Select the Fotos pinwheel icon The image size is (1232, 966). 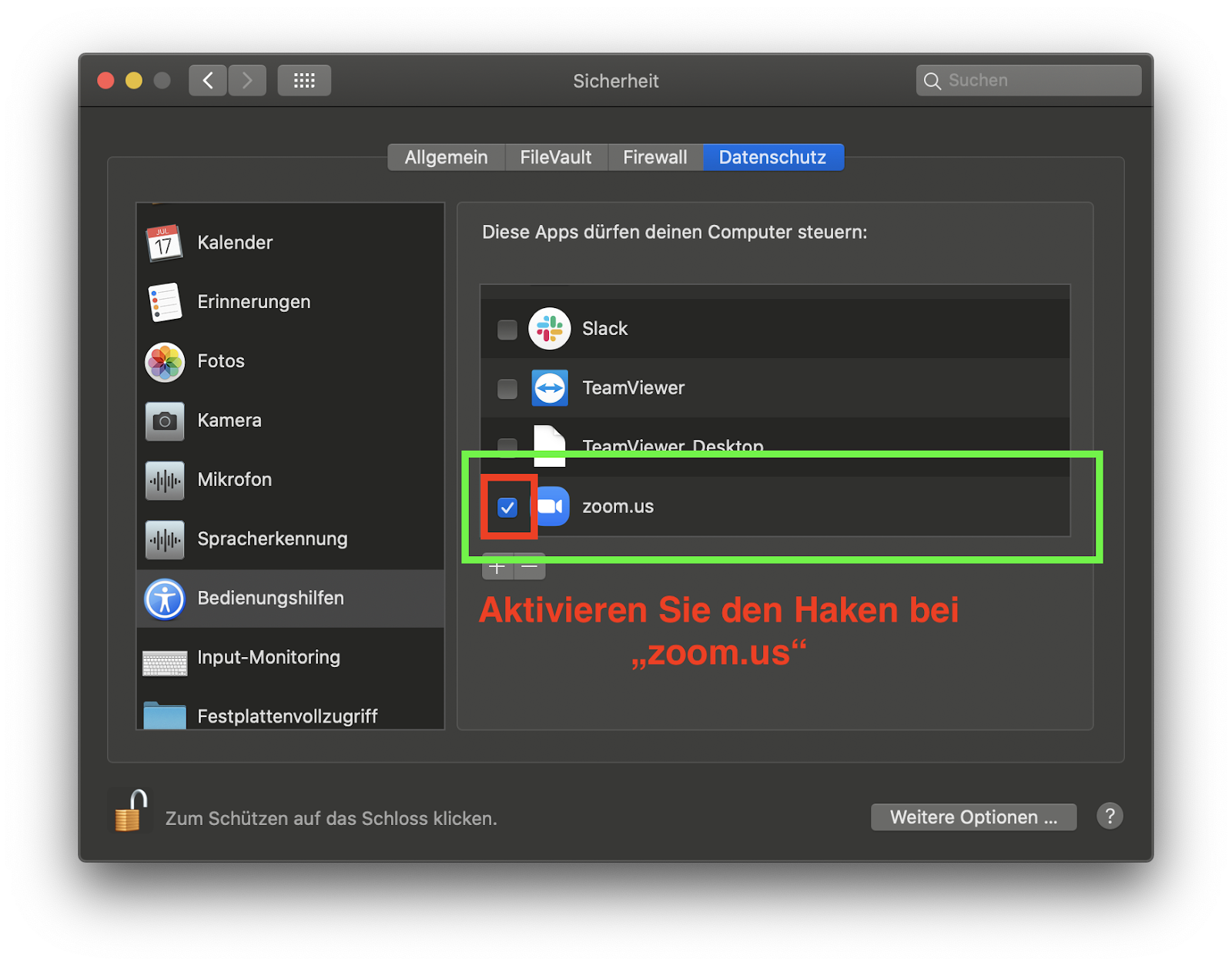click(x=164, y=361)
